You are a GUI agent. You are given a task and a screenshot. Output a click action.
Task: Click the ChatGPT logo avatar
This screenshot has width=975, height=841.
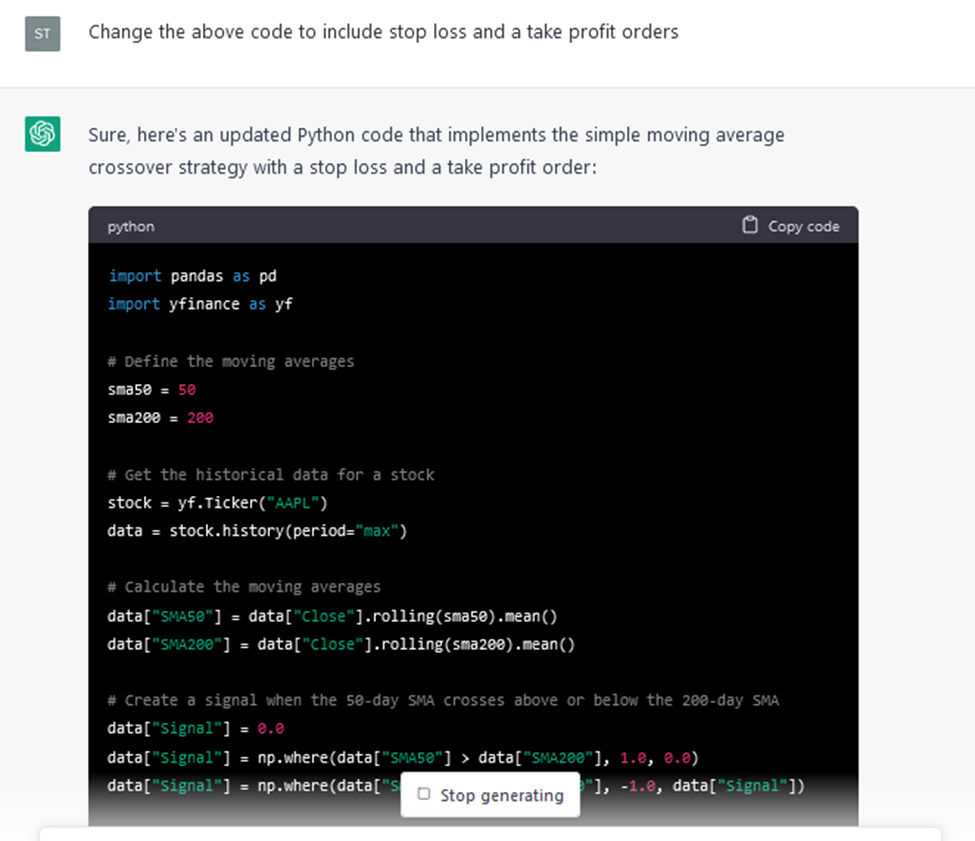click(x=42, y=134)
